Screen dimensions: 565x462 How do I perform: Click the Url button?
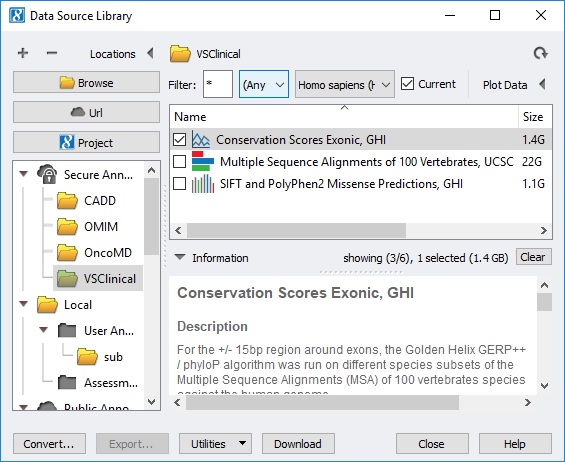click(86, 112)
